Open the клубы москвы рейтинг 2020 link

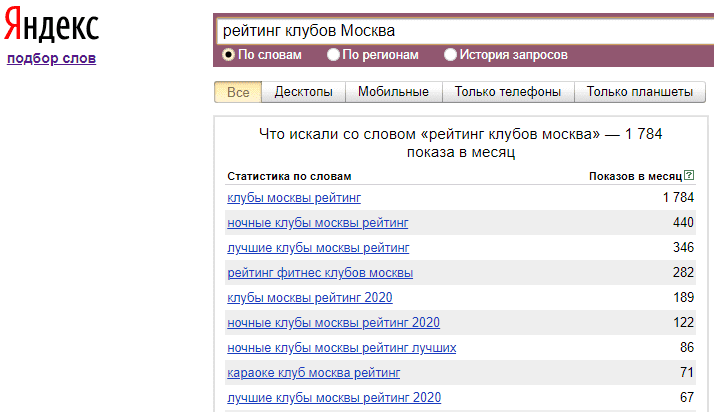[x=310, y=298]
